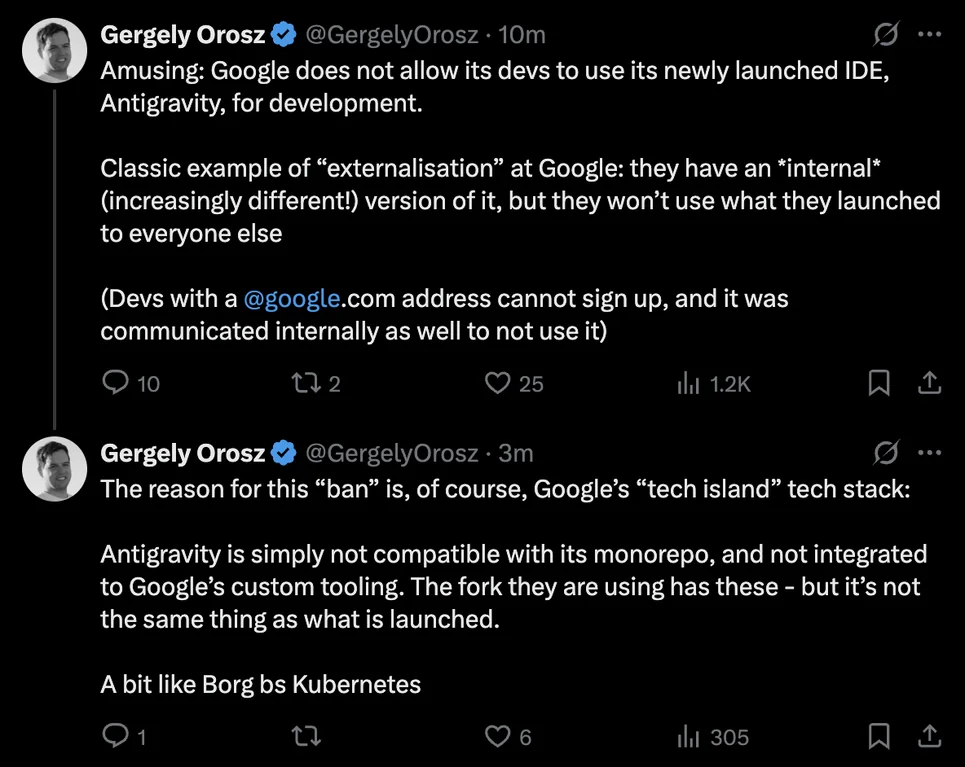The height and width of the screenshot is (767, 965).
Task: Open more options menu on second tweet
Action: [x=929, y=453]
